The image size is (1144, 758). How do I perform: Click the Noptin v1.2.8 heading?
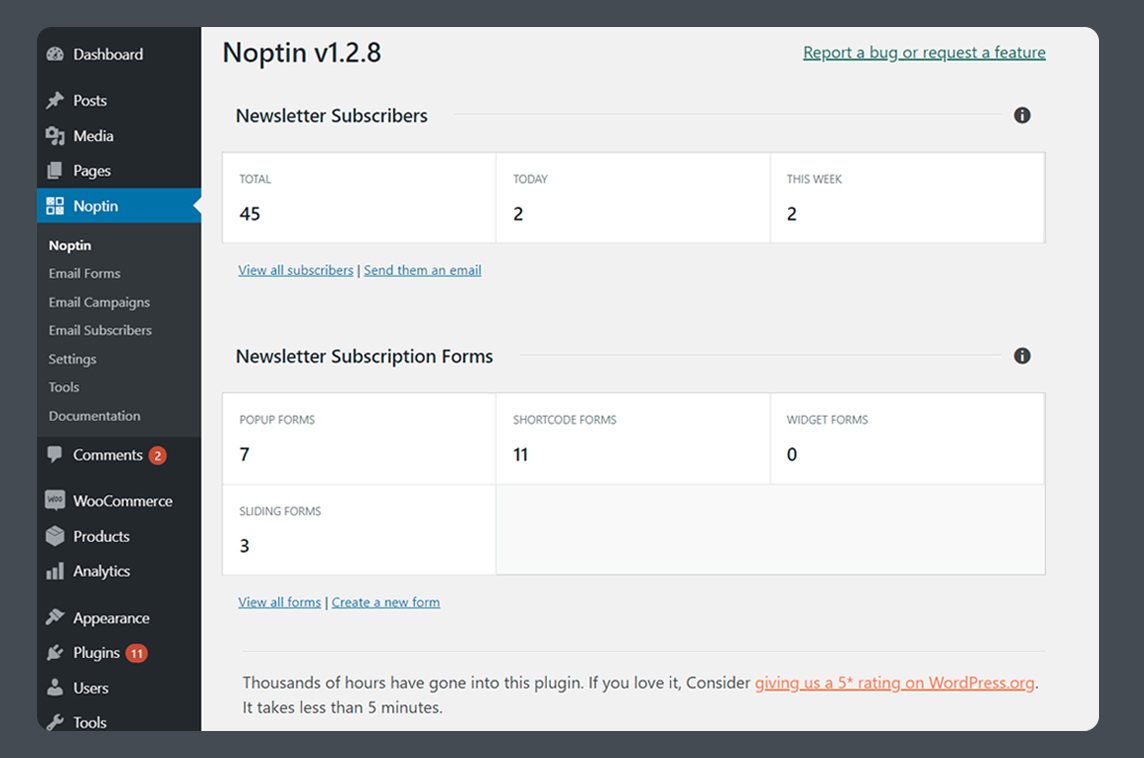click(302, 53)
